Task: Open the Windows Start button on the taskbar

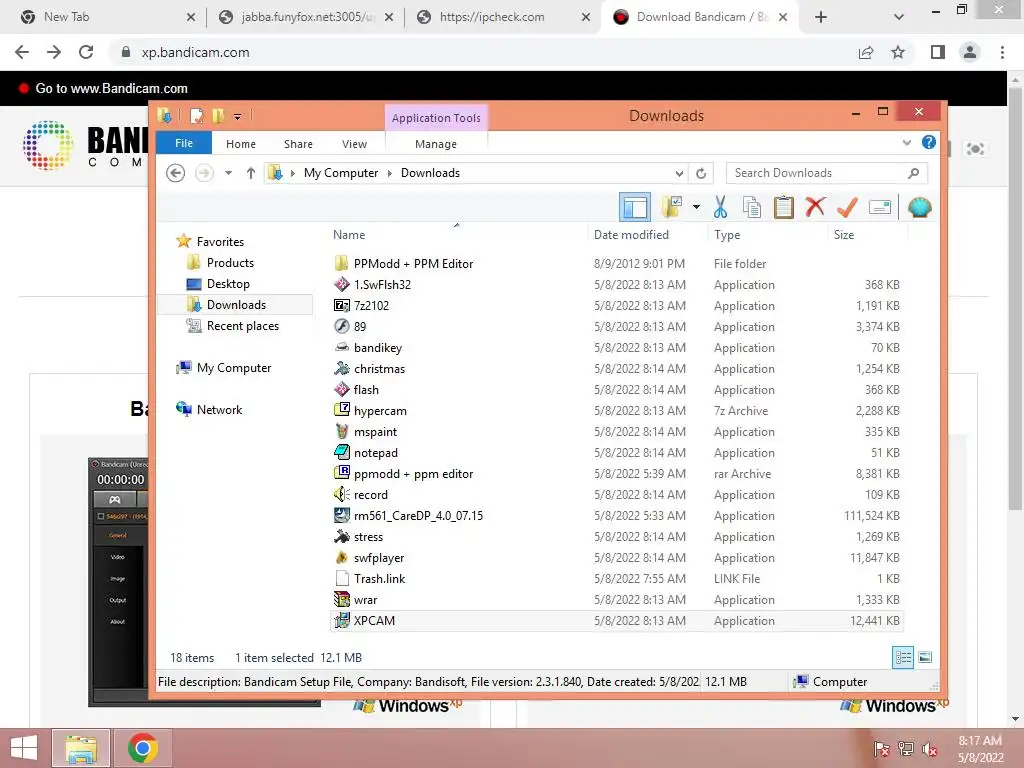Action: tap(24, 748)
